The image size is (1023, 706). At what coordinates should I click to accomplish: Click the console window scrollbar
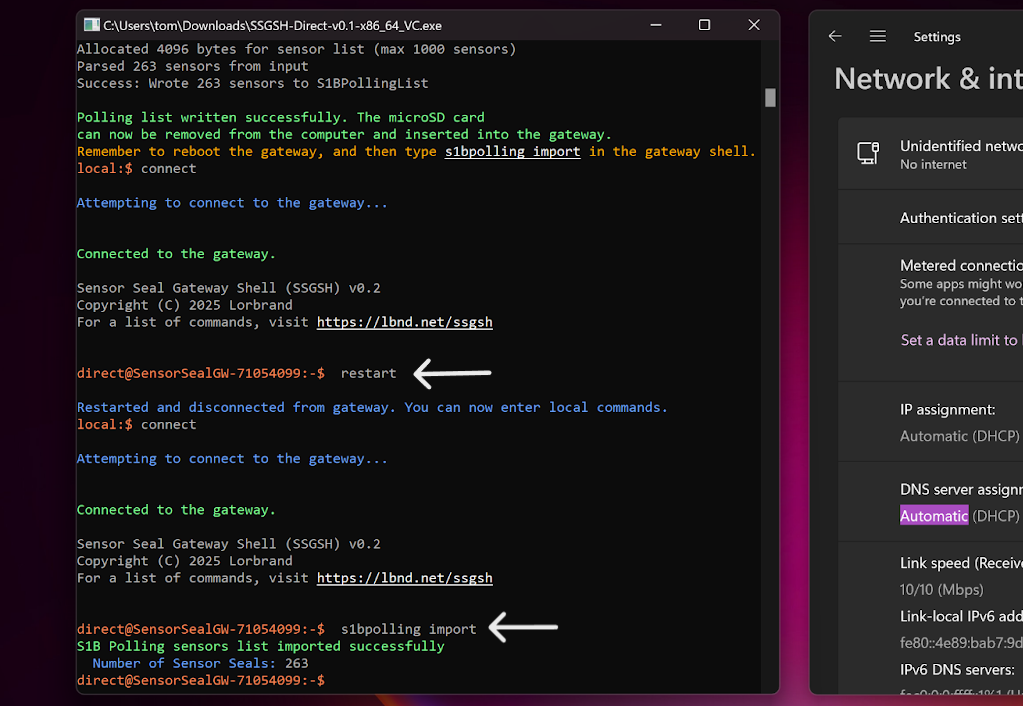[769, 98]
